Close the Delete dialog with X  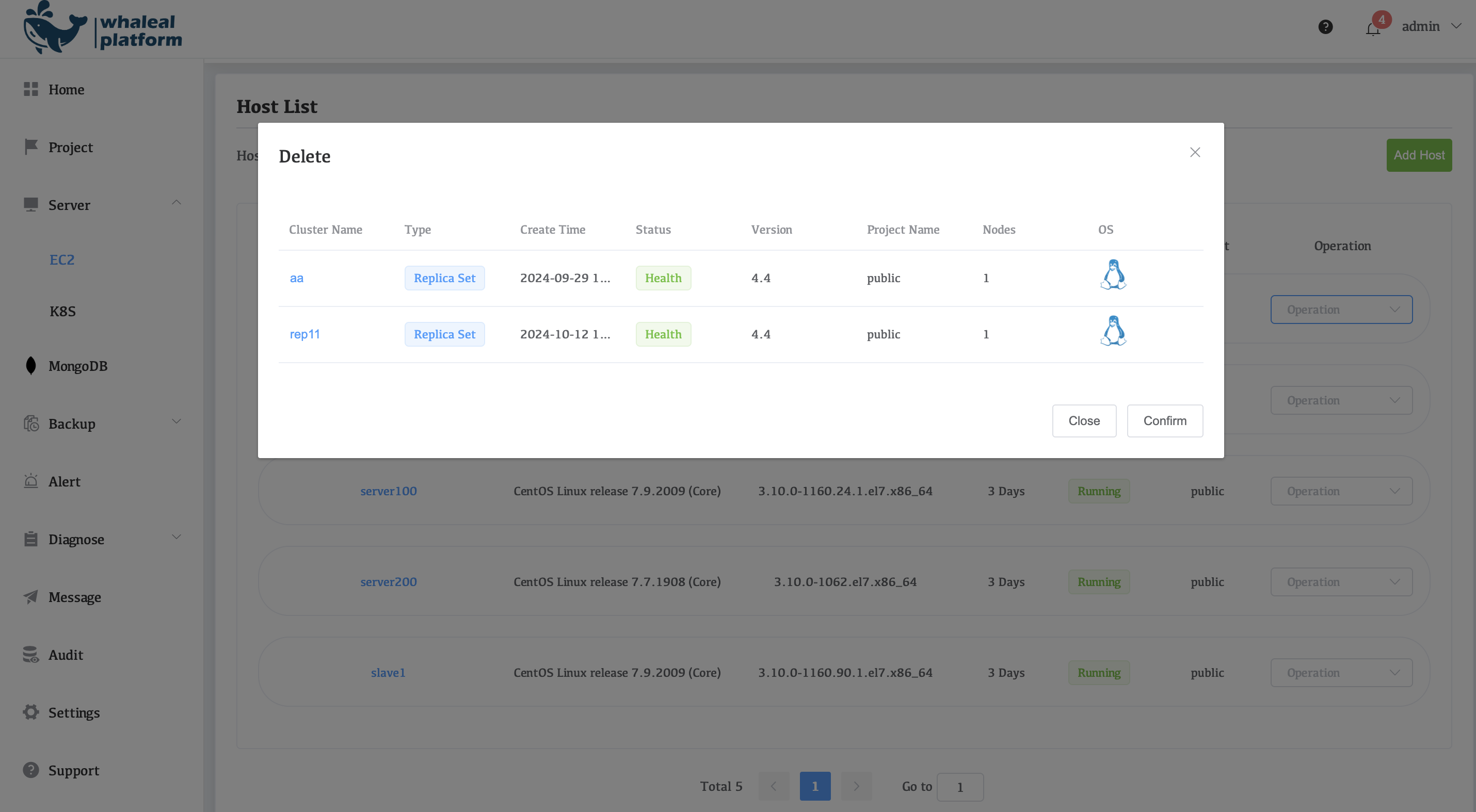(1195, 152)
